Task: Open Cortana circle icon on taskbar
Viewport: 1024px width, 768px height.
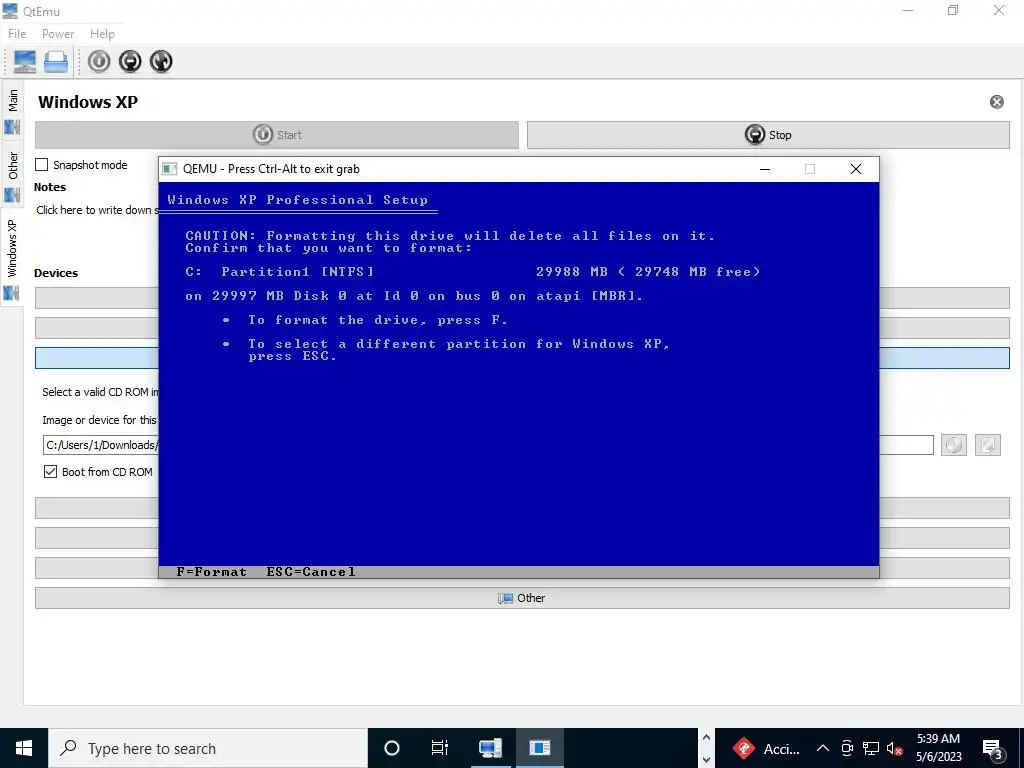Action: point(392,748)
